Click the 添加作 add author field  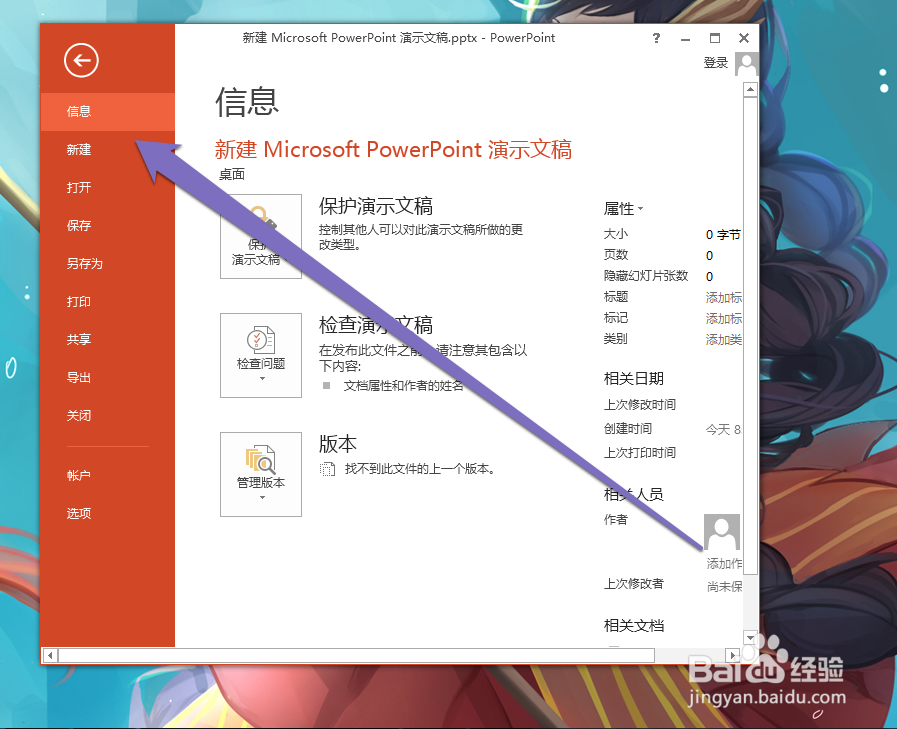(724, 564)
